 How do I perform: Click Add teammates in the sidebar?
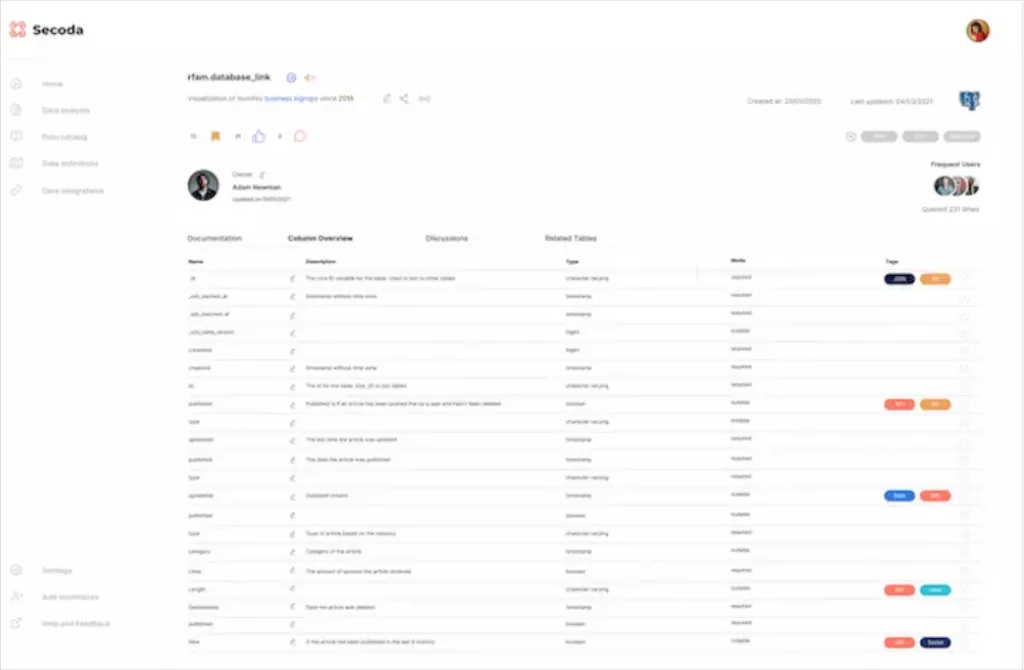[70, 597]
